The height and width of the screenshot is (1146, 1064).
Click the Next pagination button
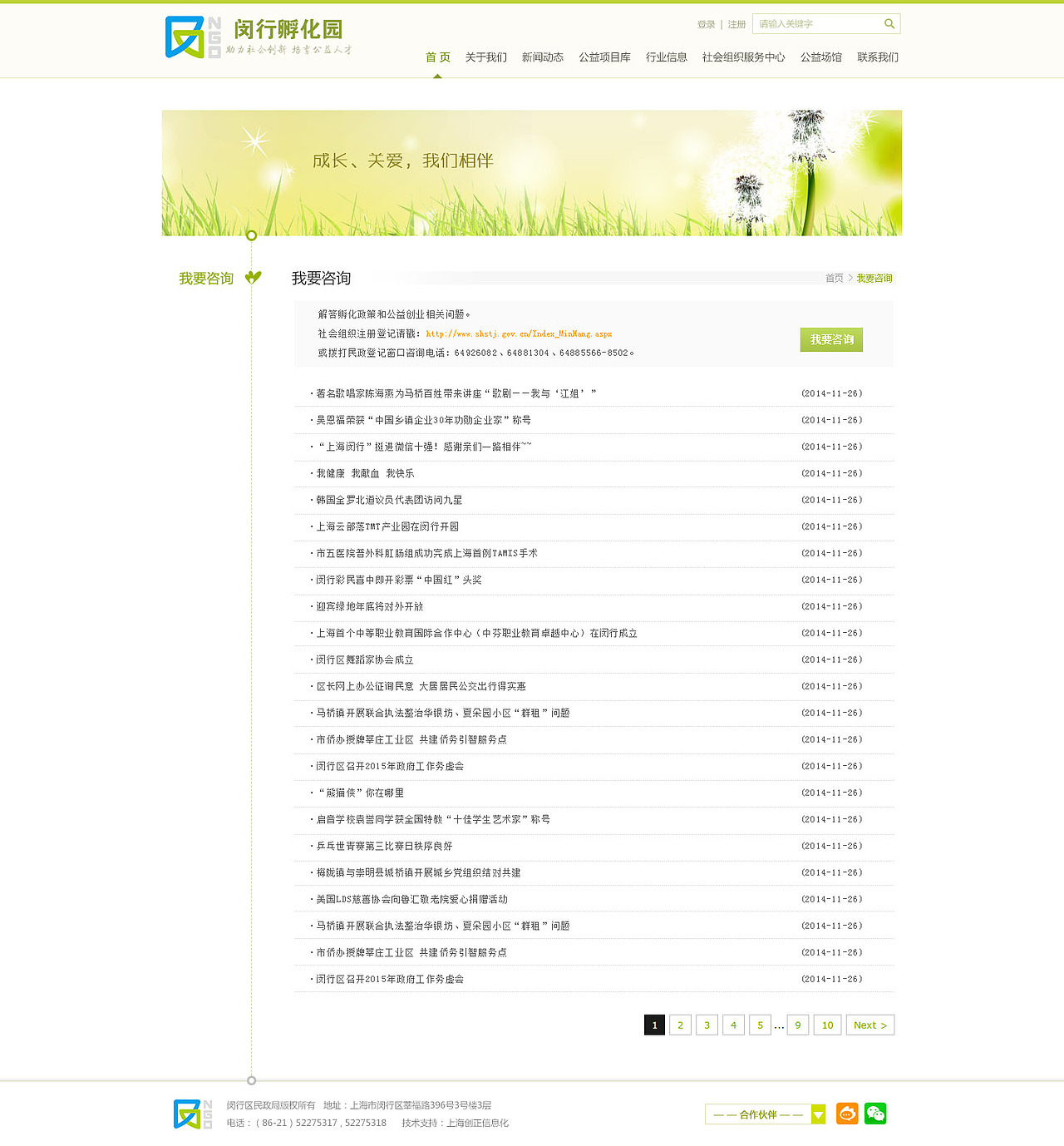pyautogui.click(x=869, y=1025)
